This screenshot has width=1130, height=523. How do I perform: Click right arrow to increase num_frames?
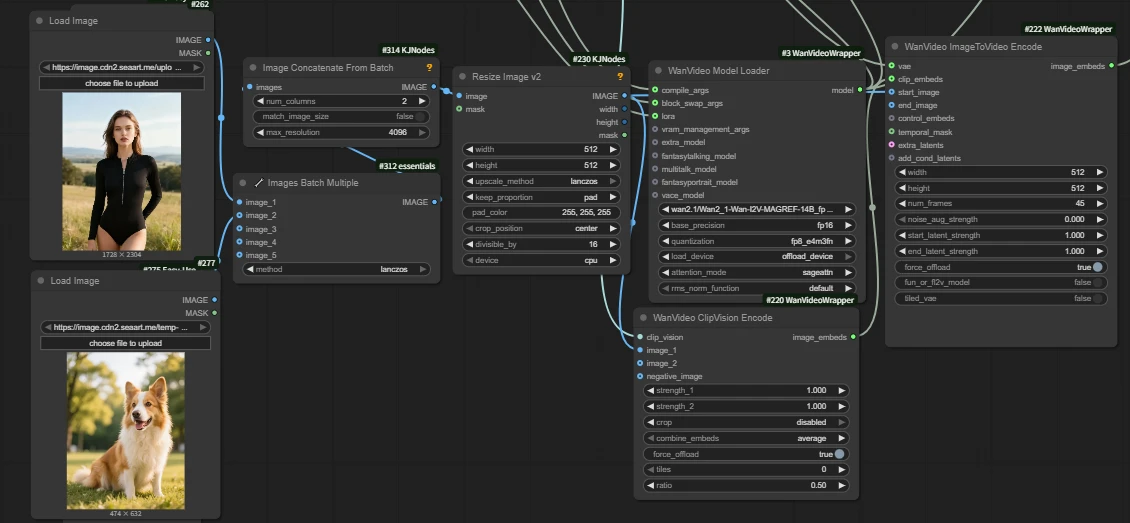1100,203
